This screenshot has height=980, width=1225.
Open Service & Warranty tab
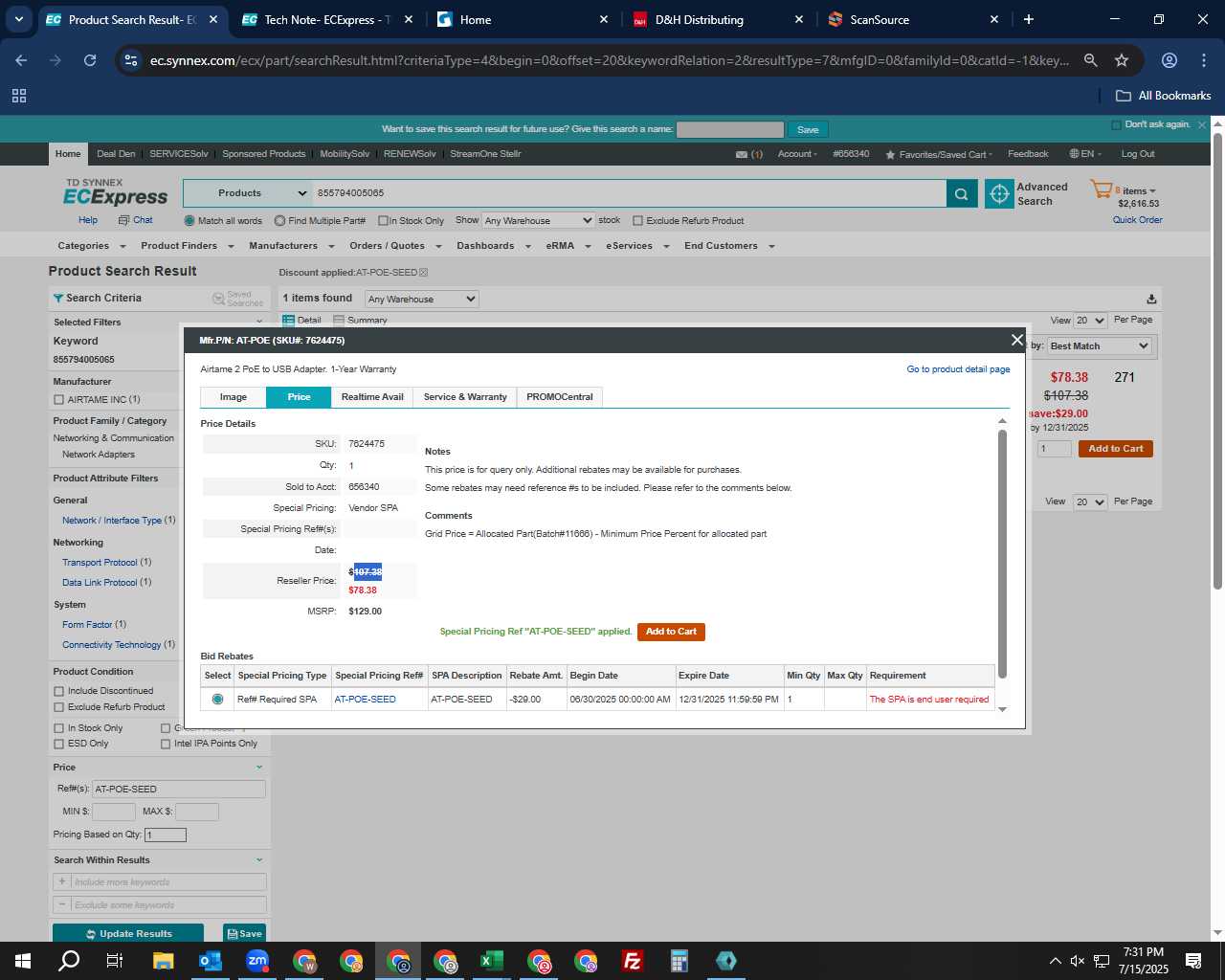tap(465, 397)
